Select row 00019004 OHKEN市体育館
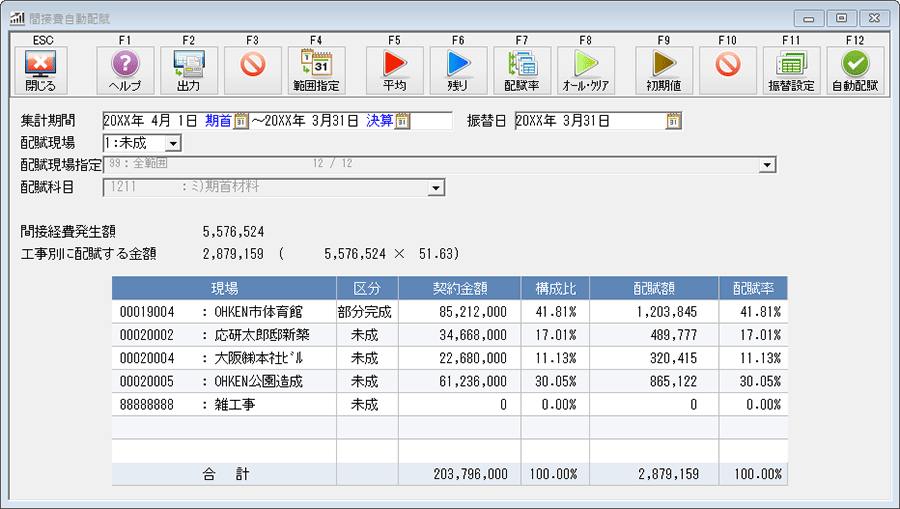Screen dimensions: 900x509 (x=449, y=312)
